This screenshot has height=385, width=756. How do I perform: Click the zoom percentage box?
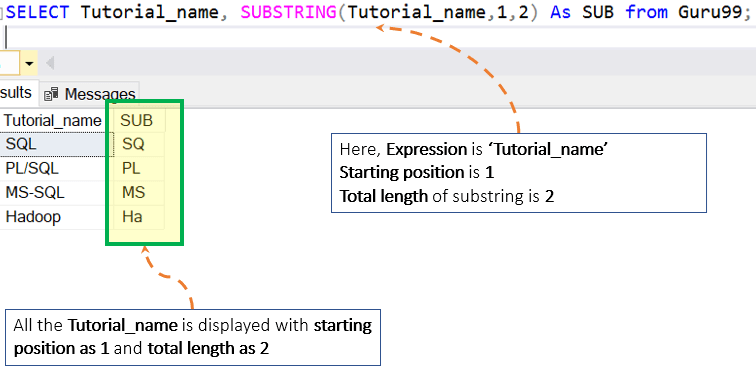coord(10,63)
